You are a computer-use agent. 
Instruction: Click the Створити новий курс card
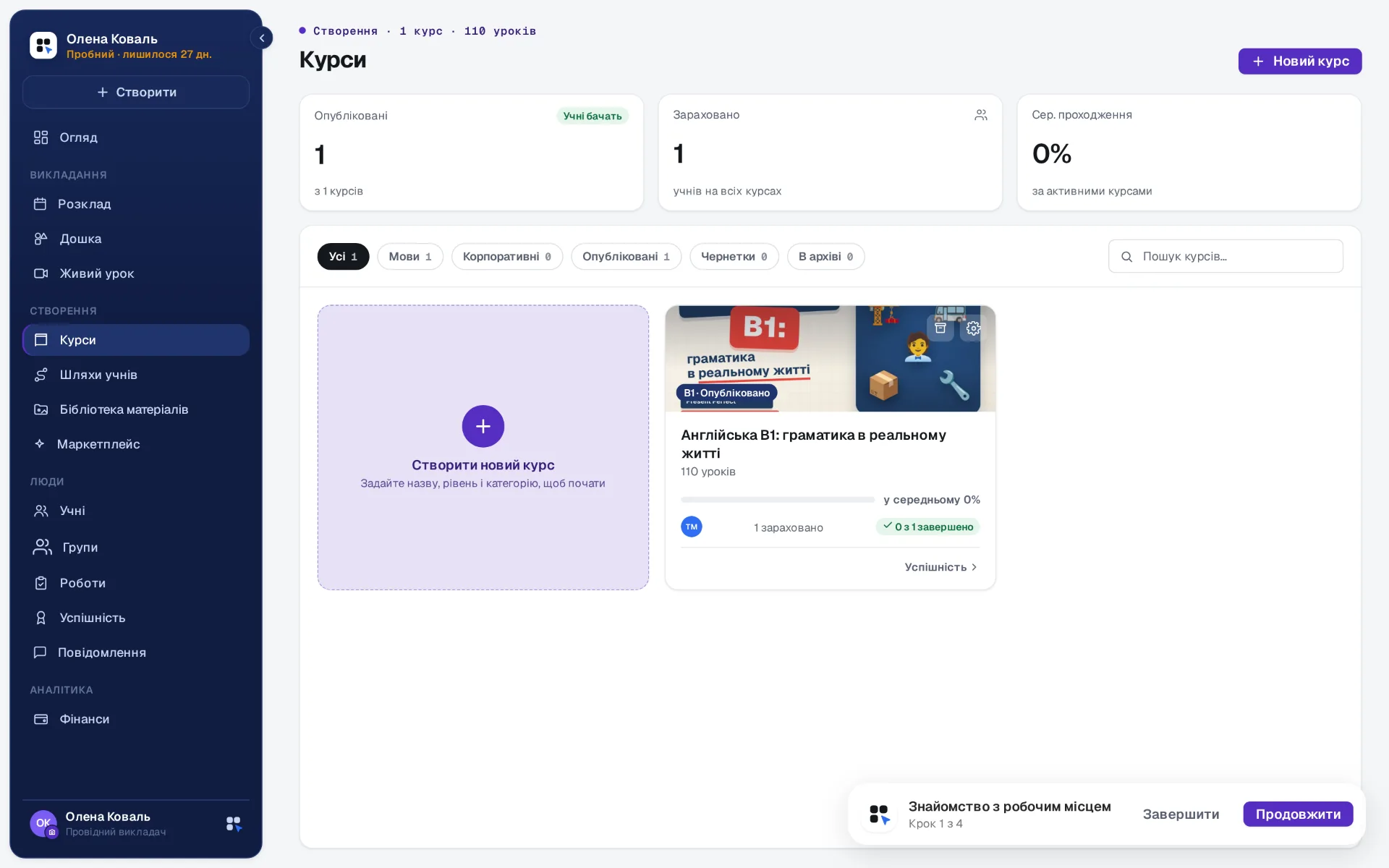(483, 447)
